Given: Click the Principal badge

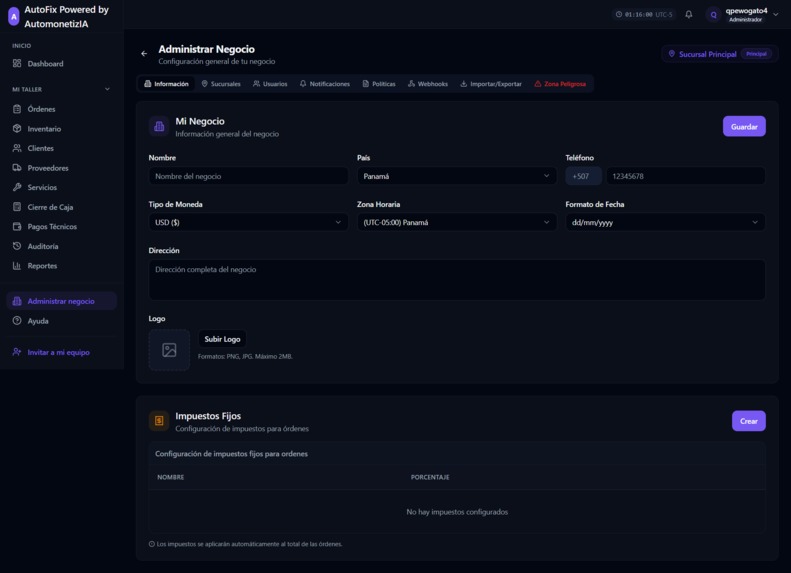Looking at the screenshot, I should [756, 54].
